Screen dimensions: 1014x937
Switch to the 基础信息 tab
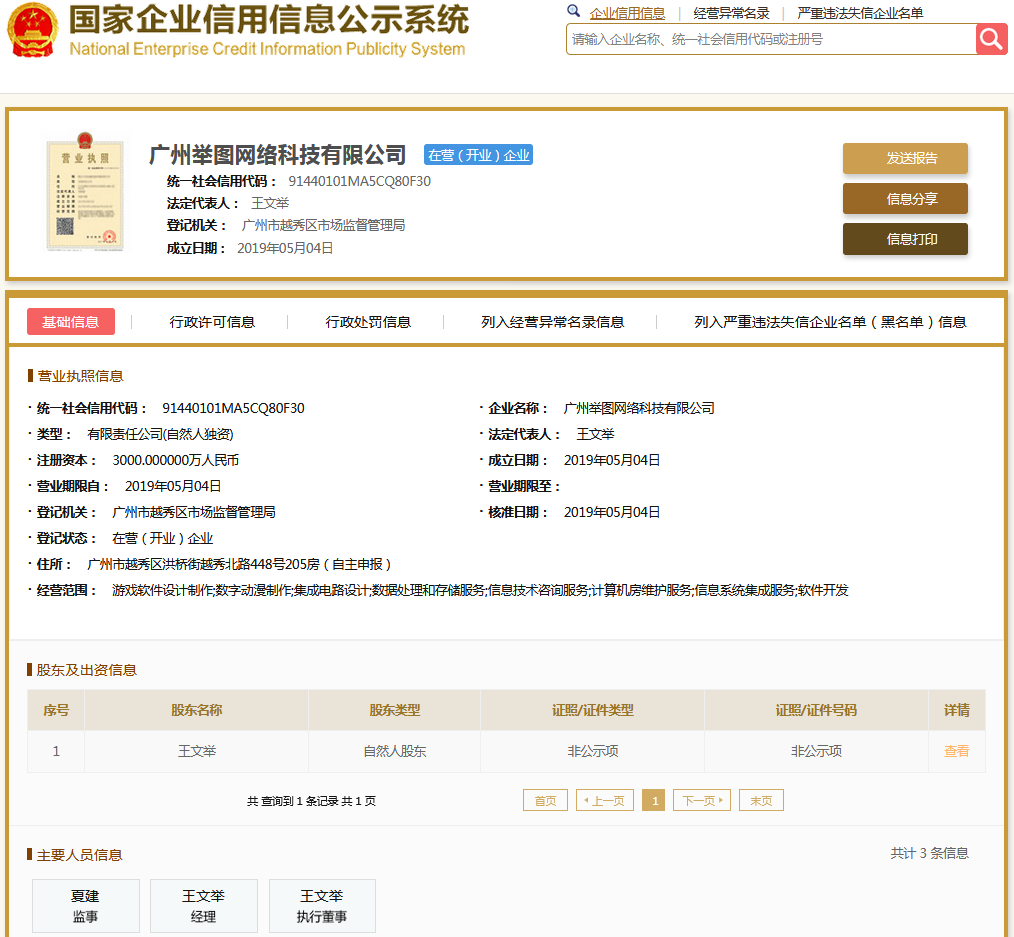pos(71,321)
